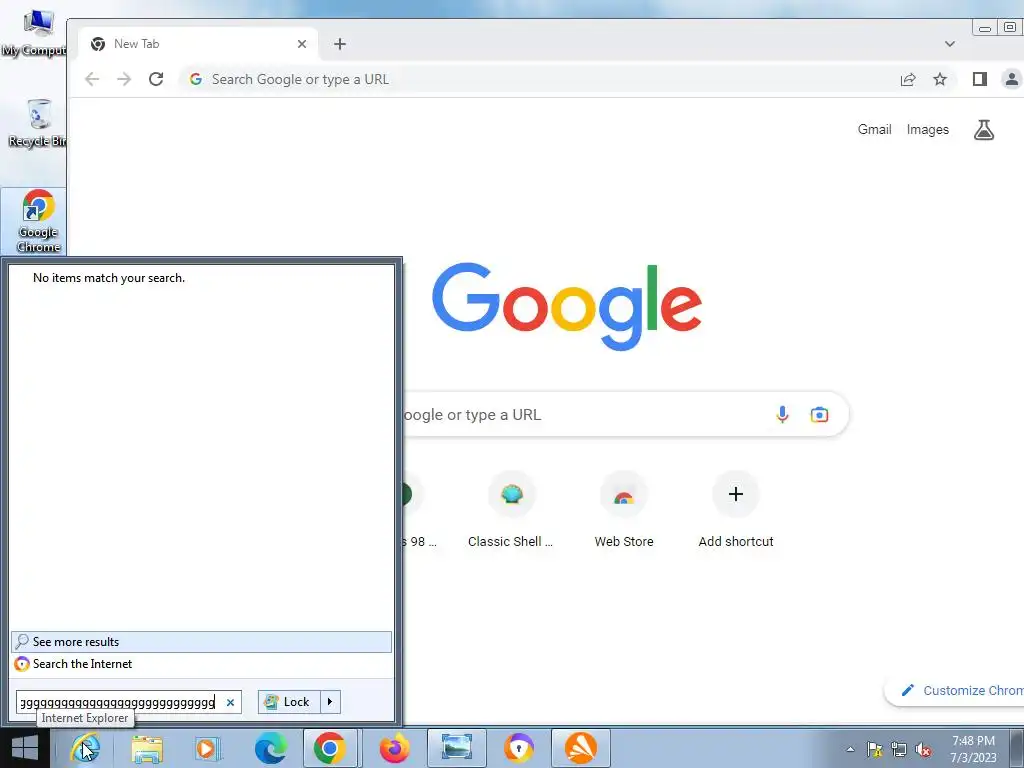Open the orange Avast taskbar icon
Image resolution: width=1024 pixels, height=768 pixels.
click(x=581, y=748)
